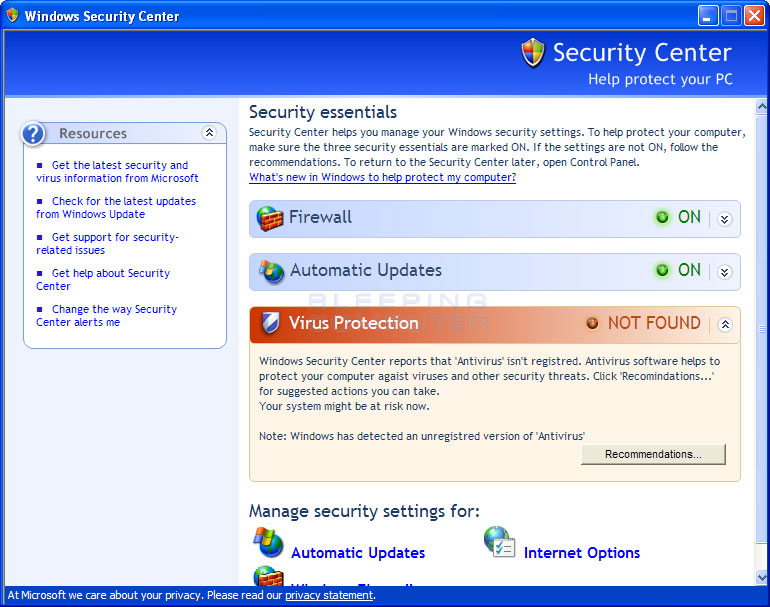
Task: Click the scrollbar down arrow
Action: pyautogui.click(x=762, y=578)
